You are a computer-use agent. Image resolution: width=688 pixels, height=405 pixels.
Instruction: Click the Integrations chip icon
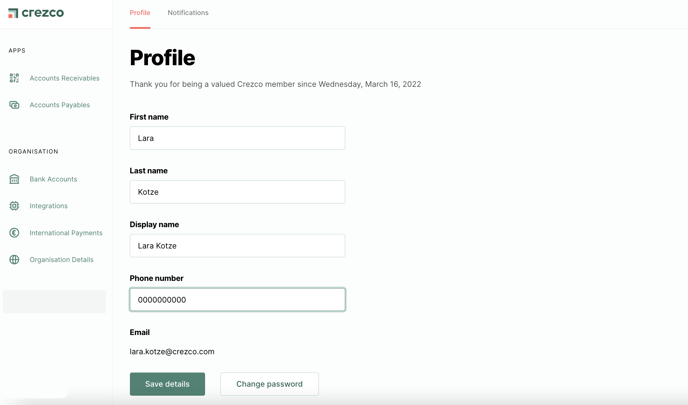pyautogui.click(x=14, y=206)
